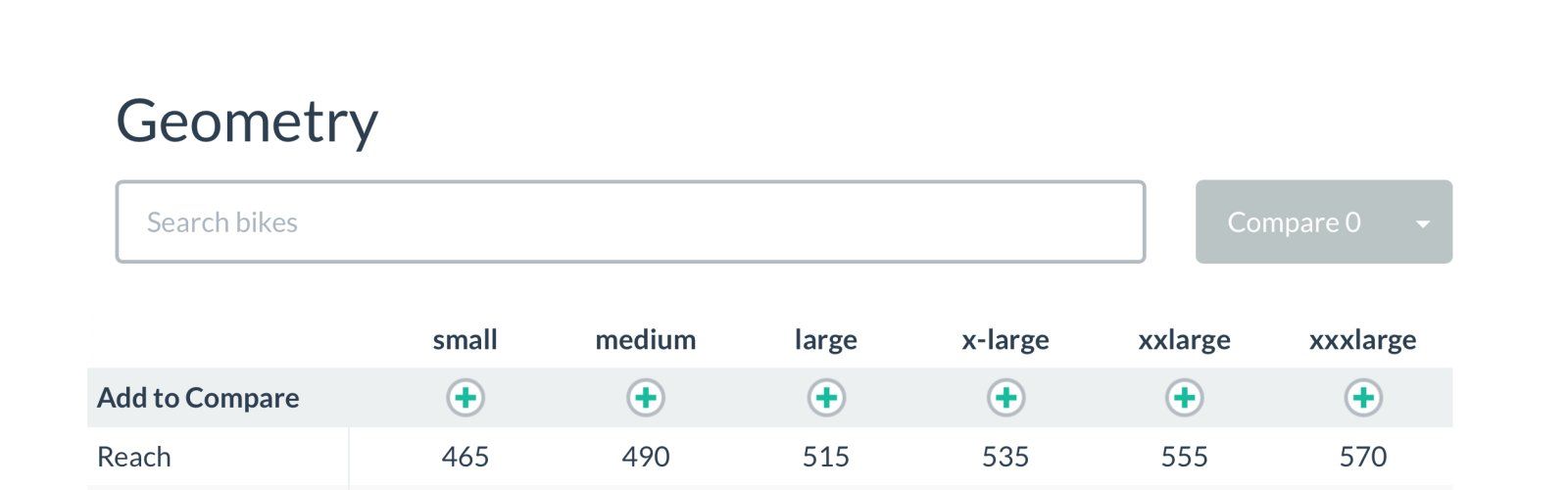Viewport: 1568px width, 490px height.
Task: Click the large column header
Action: 826,340
